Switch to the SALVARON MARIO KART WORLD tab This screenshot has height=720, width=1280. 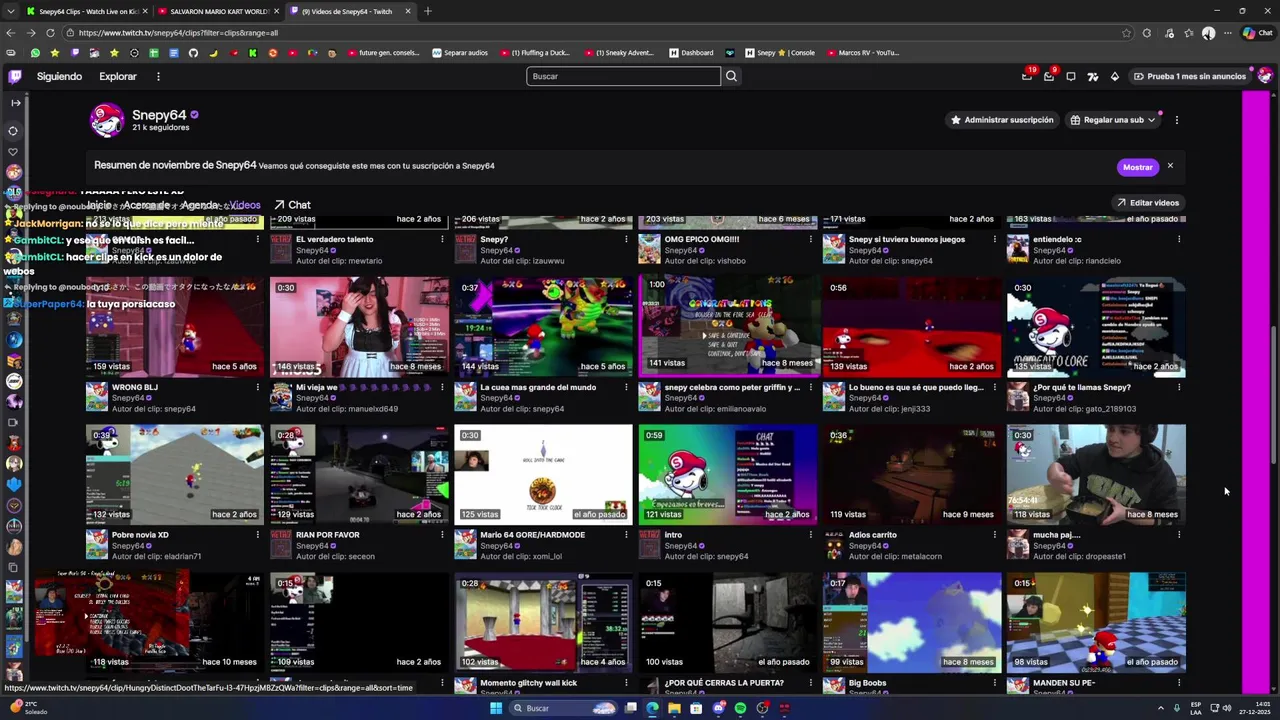point(217,11)
